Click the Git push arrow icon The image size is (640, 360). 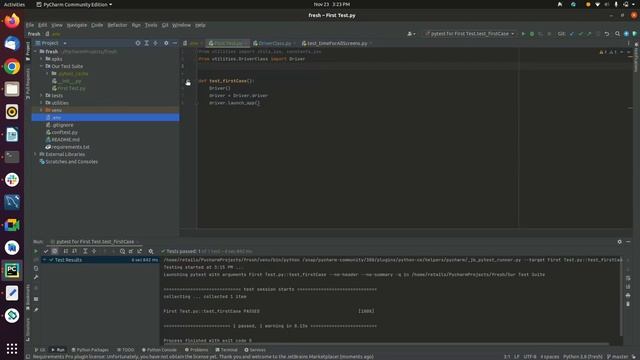pyautogui.click(x=589, y=34)
